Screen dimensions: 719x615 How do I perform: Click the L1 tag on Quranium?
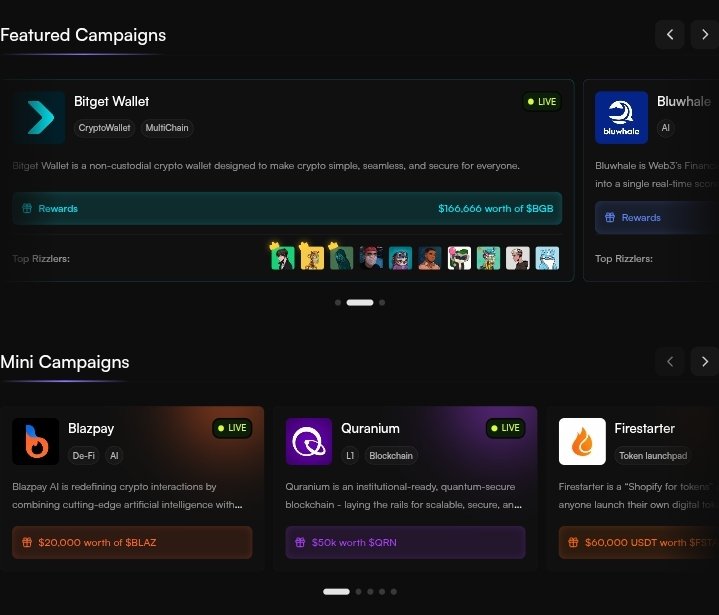point(350,455)
